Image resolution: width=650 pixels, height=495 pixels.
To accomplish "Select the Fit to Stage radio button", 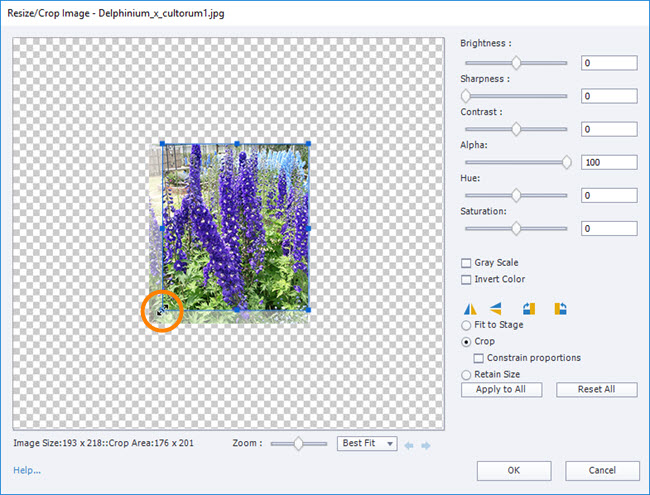I will (466, 325).
